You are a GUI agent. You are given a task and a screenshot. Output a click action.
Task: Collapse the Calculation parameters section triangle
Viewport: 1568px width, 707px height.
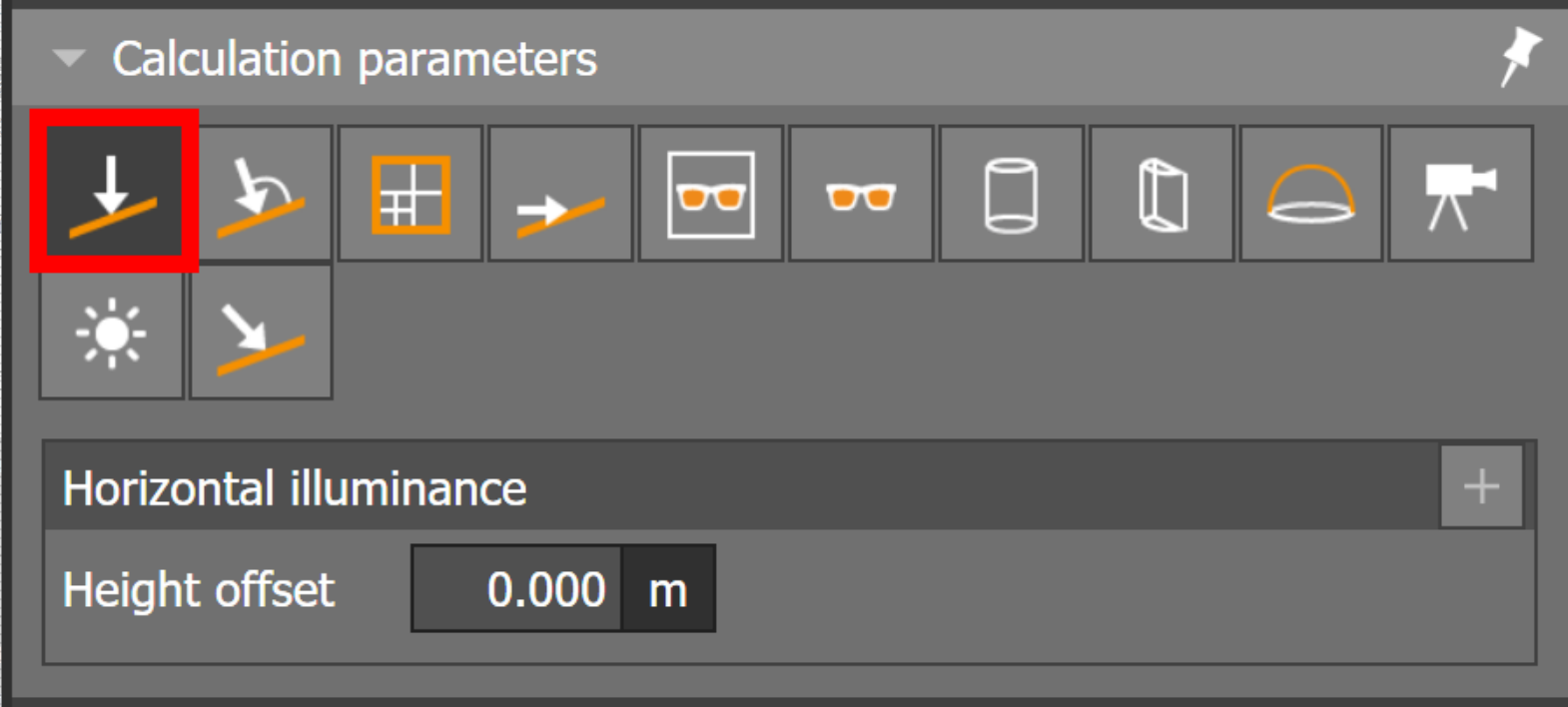click(x=69, y=58)
